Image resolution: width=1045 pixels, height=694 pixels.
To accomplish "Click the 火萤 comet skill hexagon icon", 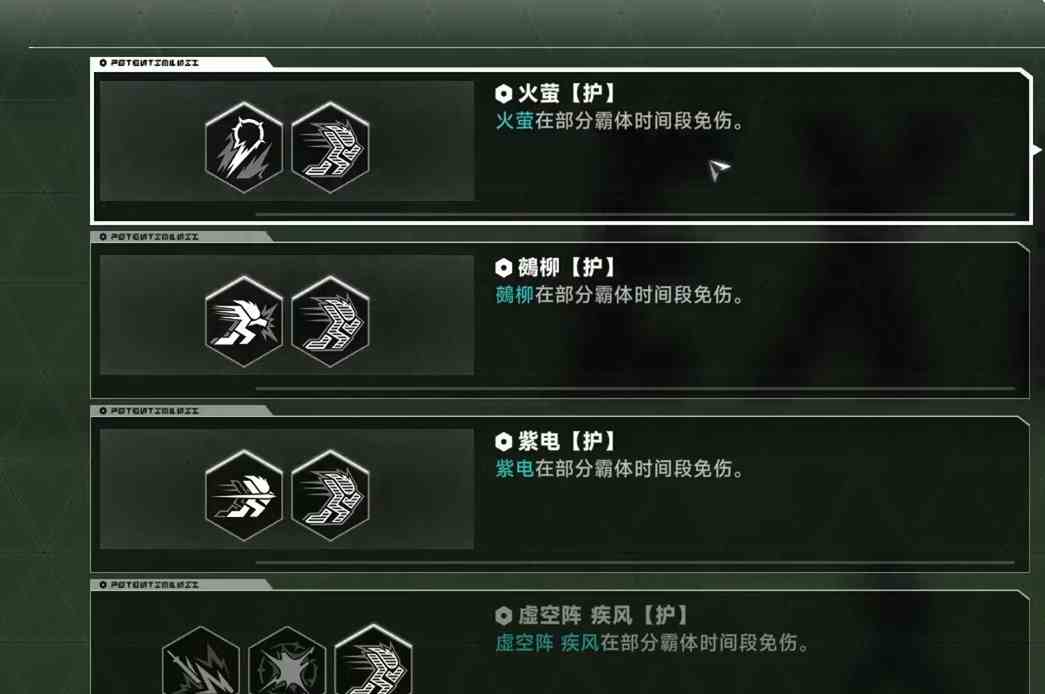I will 244,147.
